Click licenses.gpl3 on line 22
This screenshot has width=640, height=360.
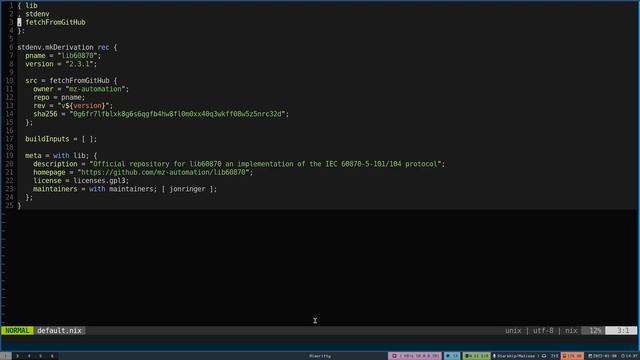point(99,181)
